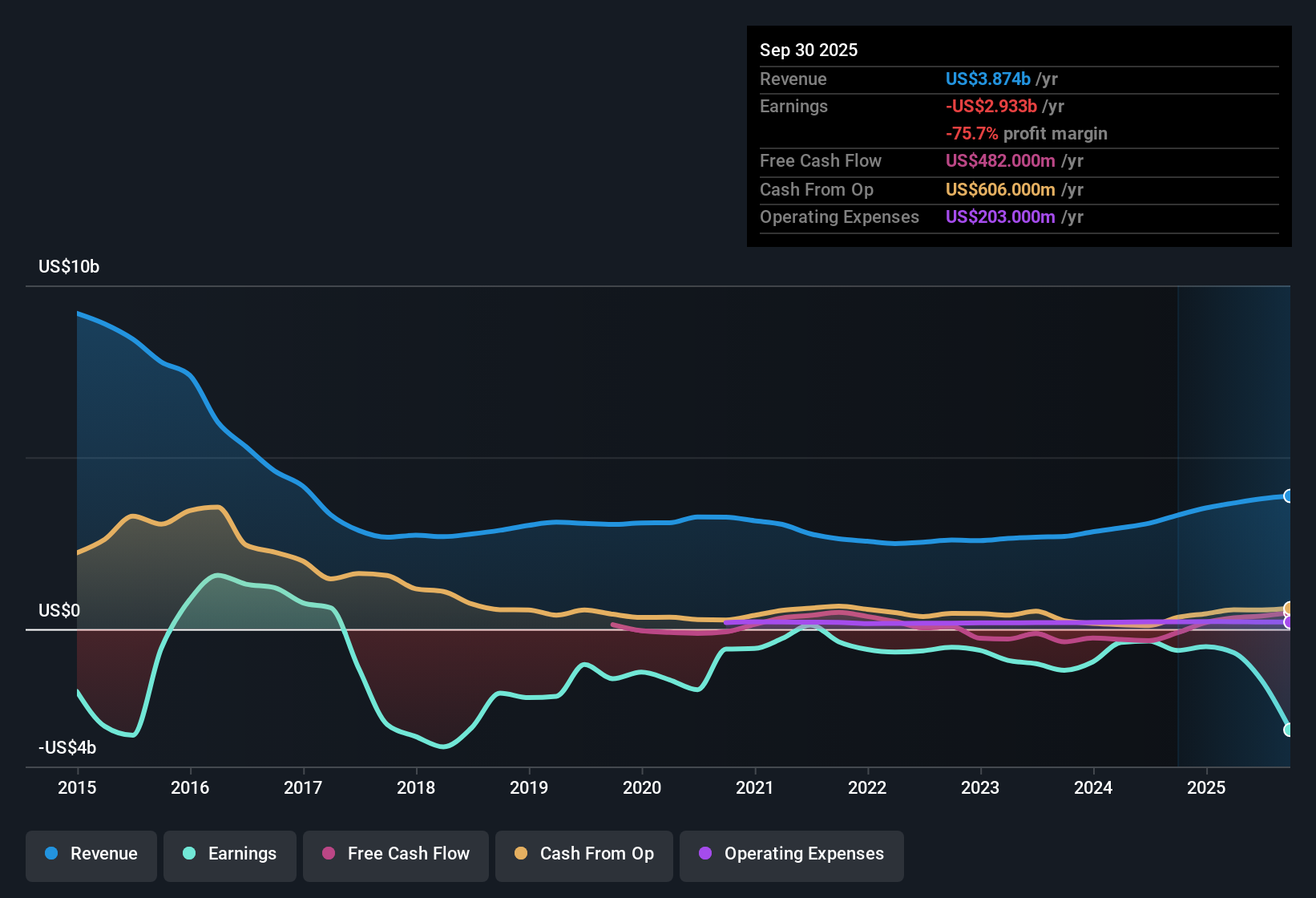Open the Free Cash Flow legend item

pyautogui.click(x=395, y=854)
